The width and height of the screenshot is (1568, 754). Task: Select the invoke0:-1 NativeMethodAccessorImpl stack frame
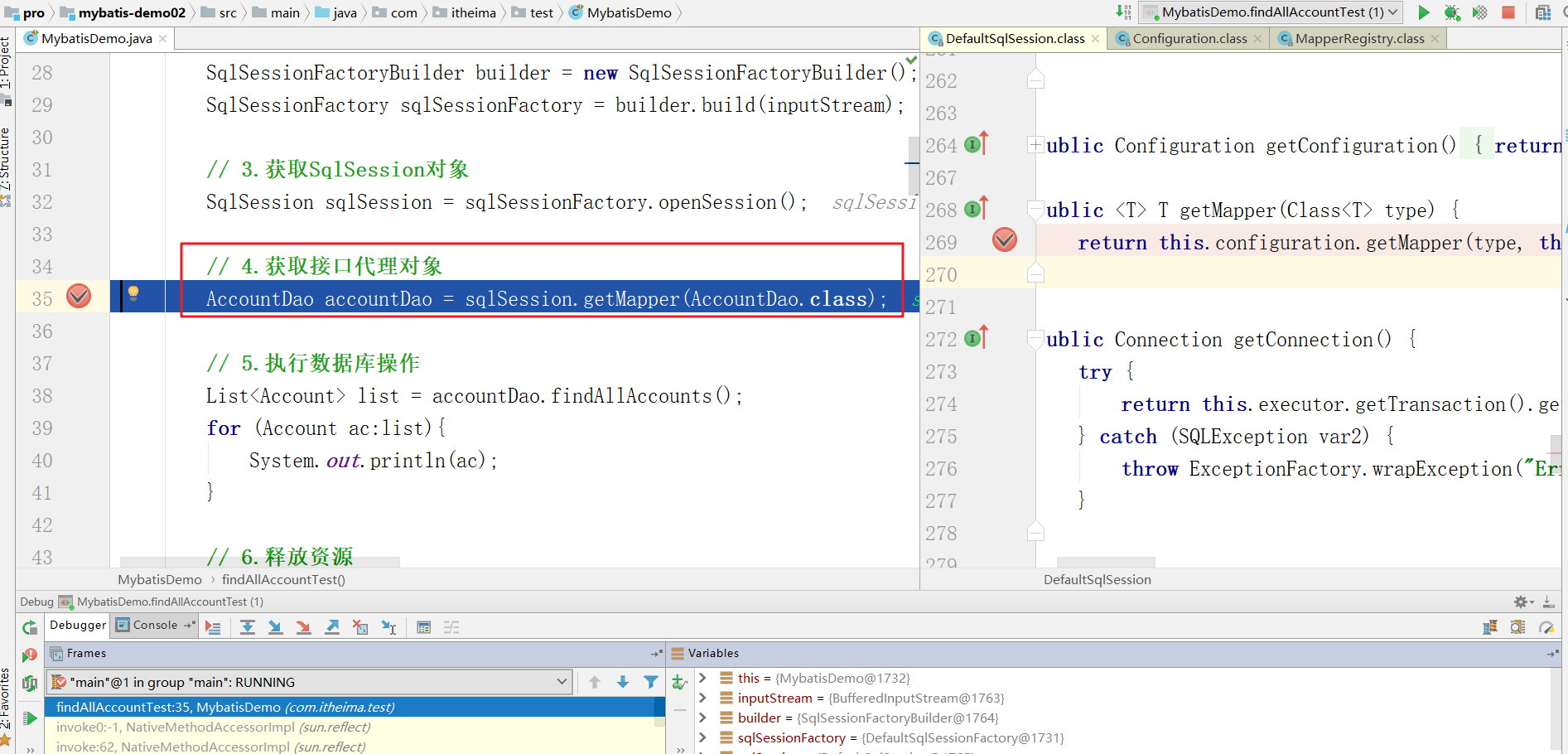point(351,727)
